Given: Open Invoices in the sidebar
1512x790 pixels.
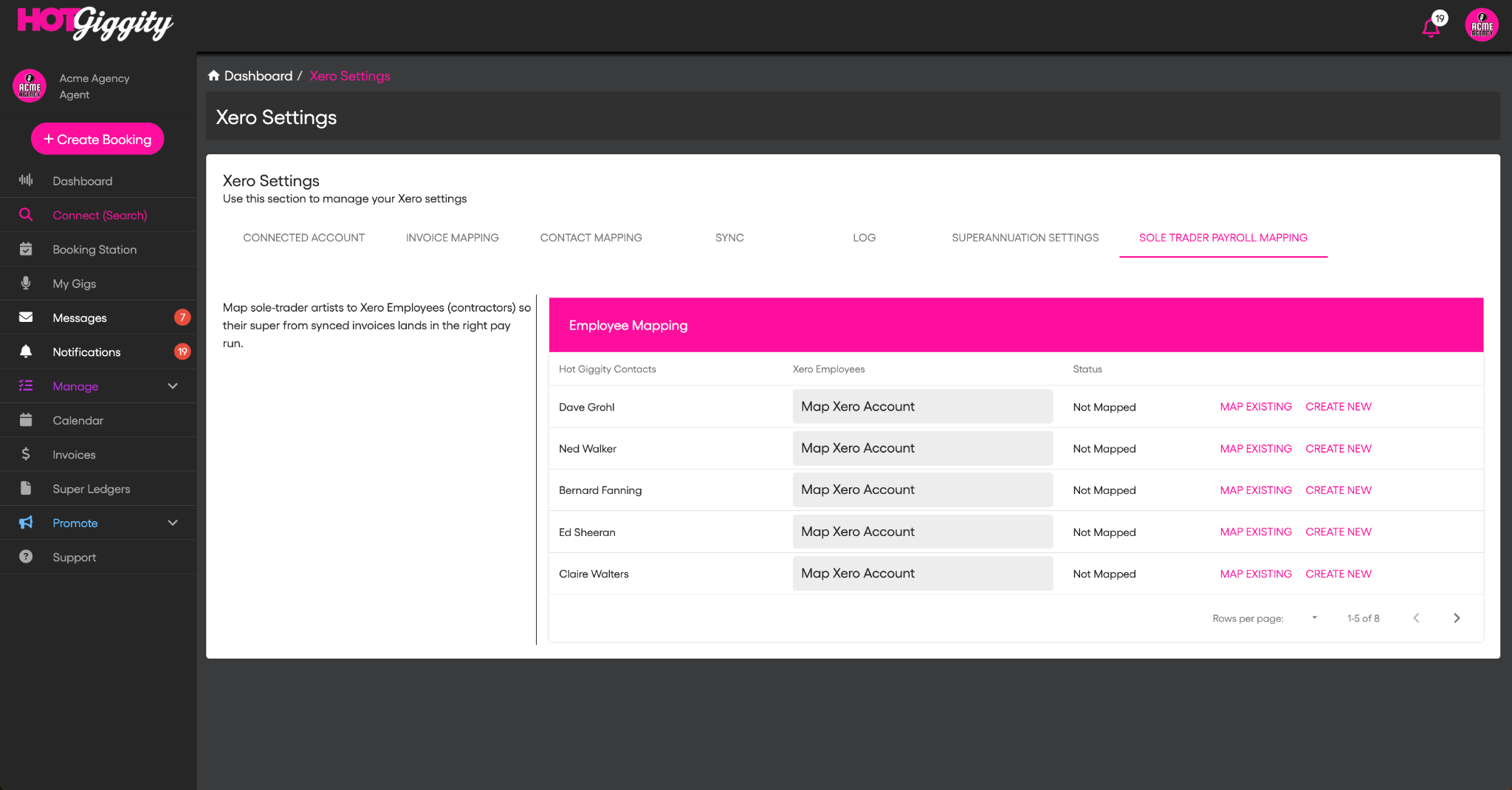Looking at the screenshot, I should [98, 455].
